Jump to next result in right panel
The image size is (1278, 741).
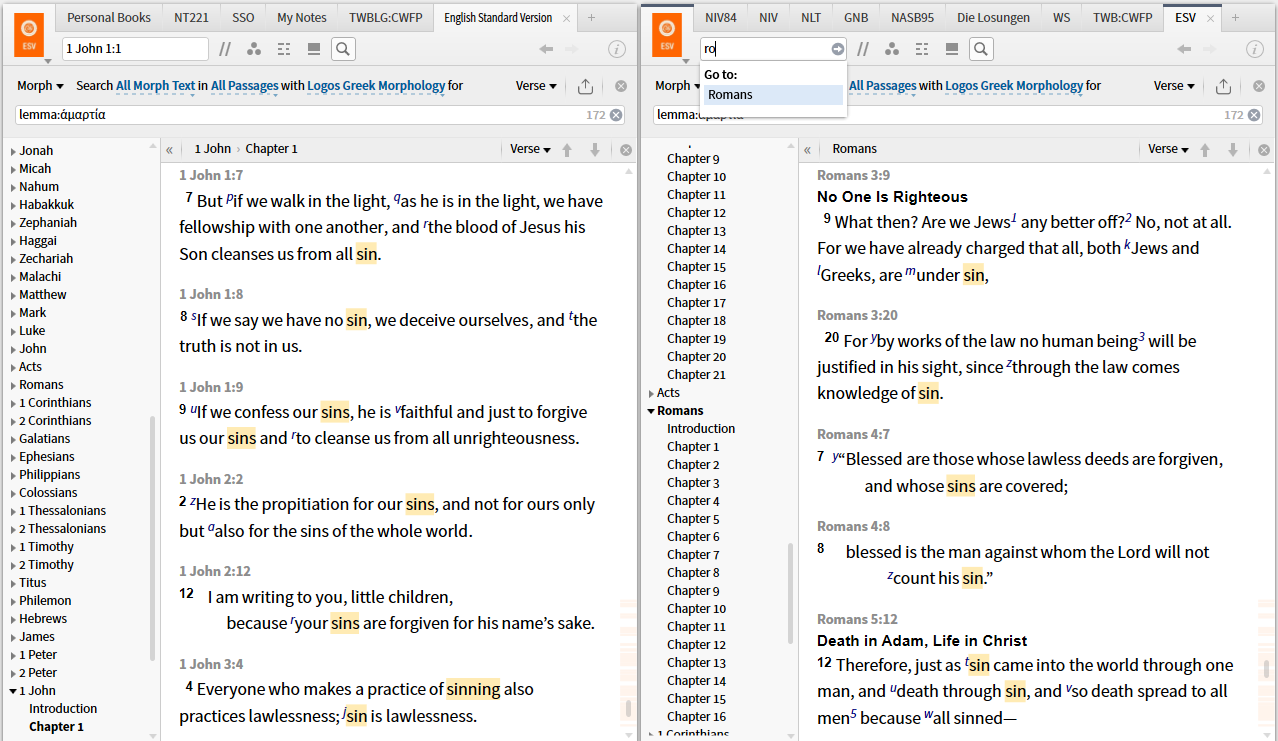[x=1233, y=149]
